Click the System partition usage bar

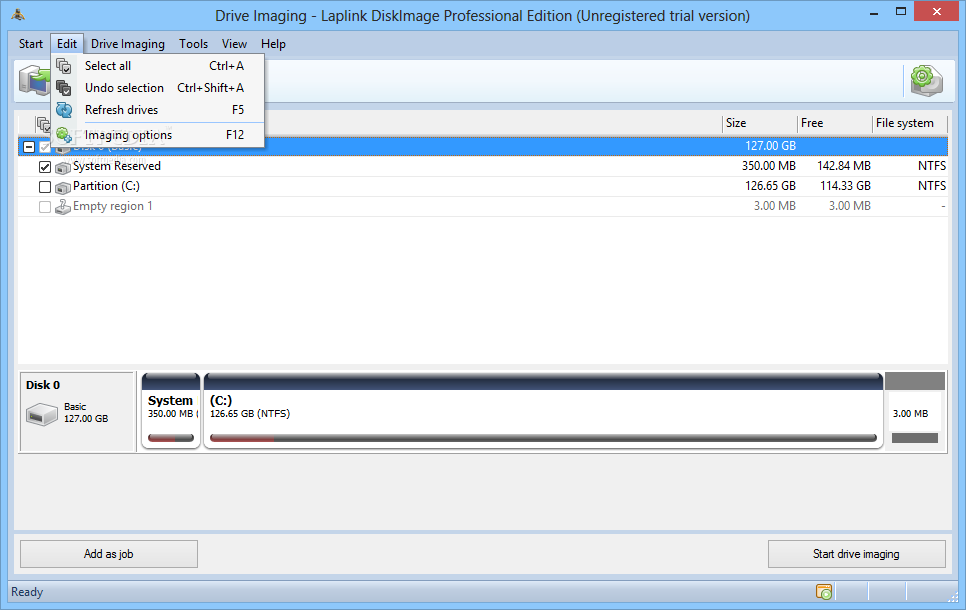pyautogui.click(x=171, y=438)
